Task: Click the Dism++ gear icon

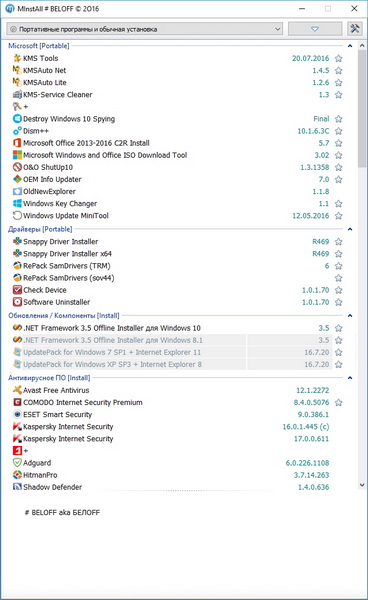Action: click(17, 131)
